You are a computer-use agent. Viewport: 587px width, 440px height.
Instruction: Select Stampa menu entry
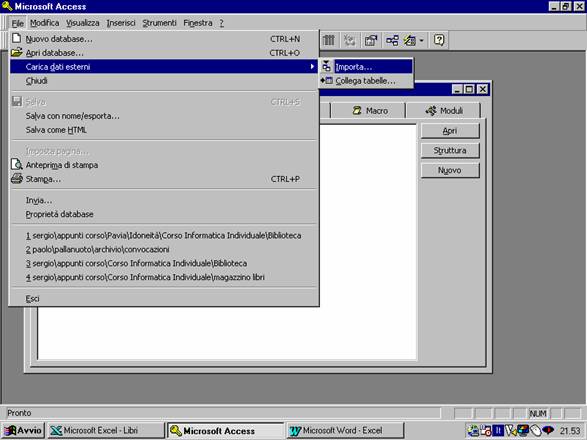point(164,179)
